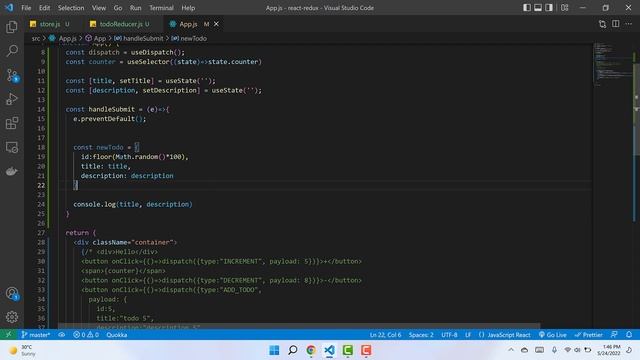Open the File menu
Viewport: 640px width, 360px height.
(x=26, y=8)
